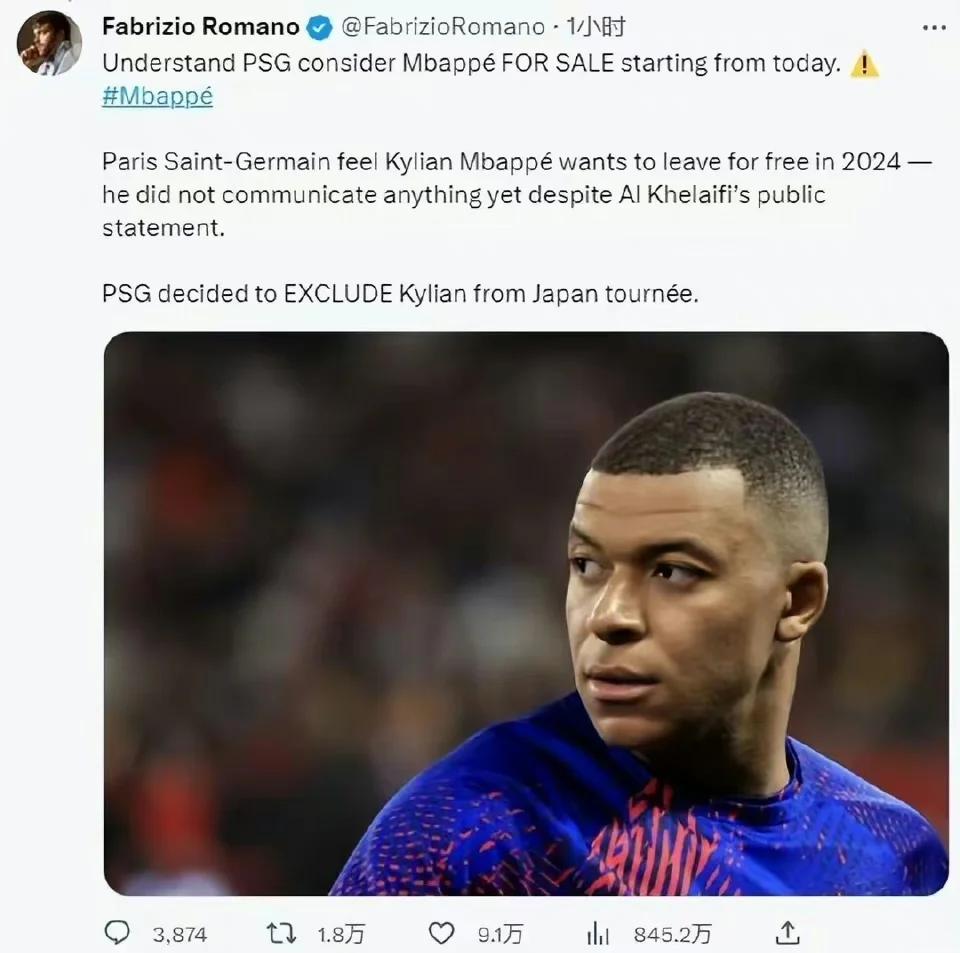Open the Fabrizio Romano display name
The image size is (960, 953).
tap(201, 28)
